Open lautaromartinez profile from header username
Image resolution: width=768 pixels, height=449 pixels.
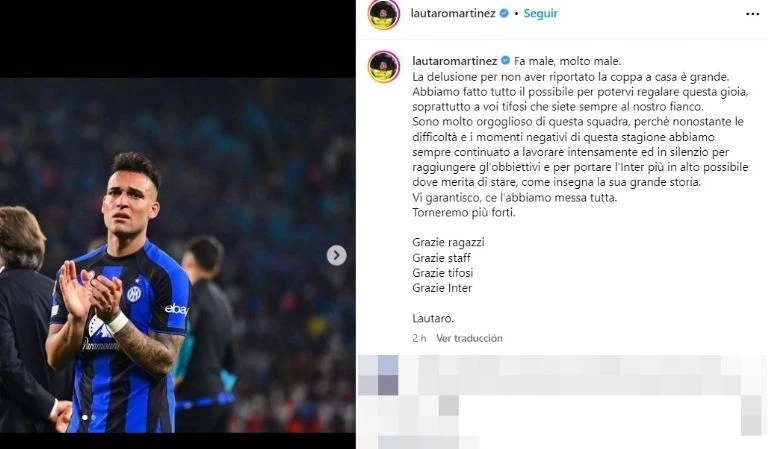453,14
